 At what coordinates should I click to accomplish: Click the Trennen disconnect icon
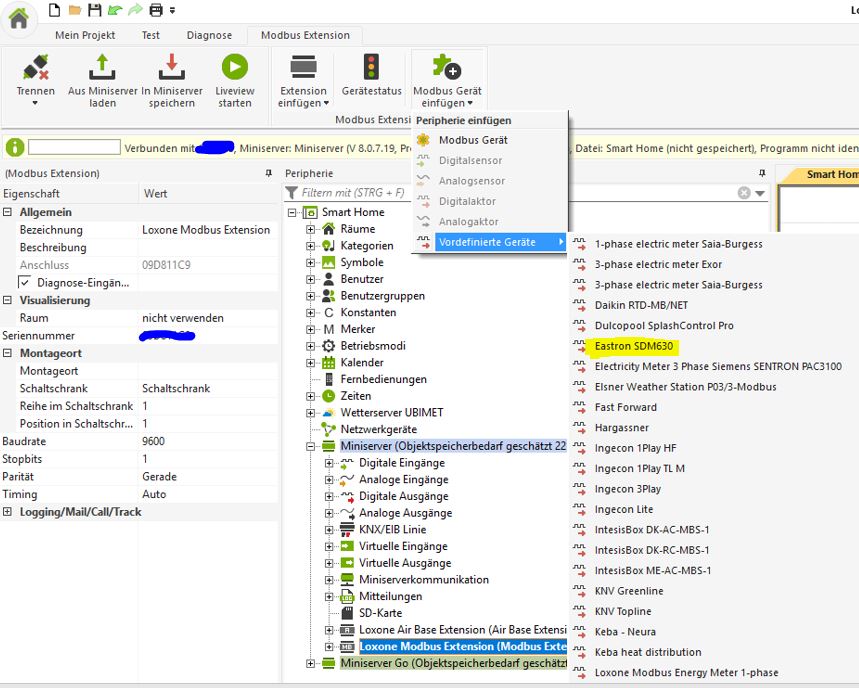click(36, 68)
